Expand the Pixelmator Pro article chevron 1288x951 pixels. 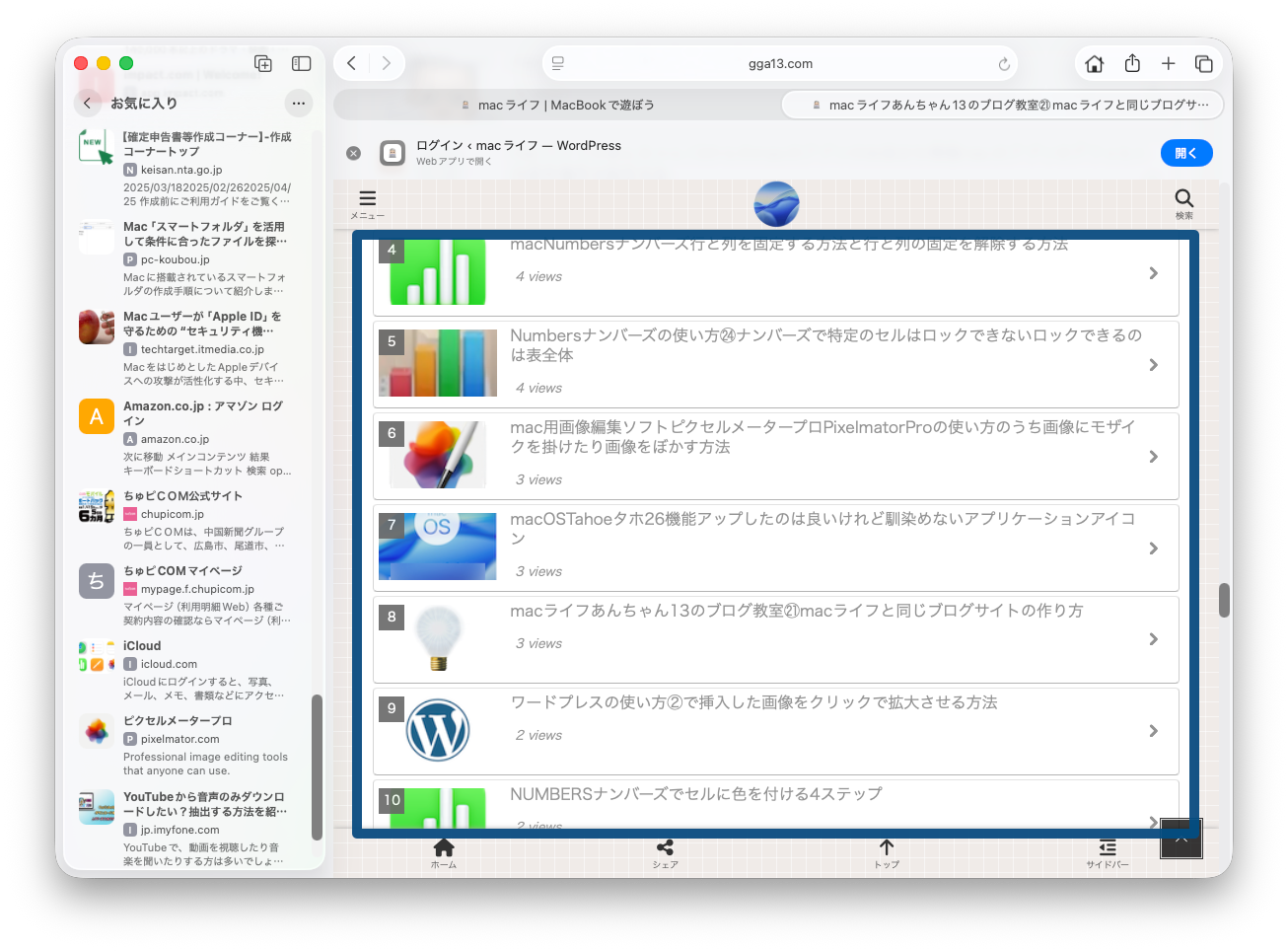[1153, 457]
